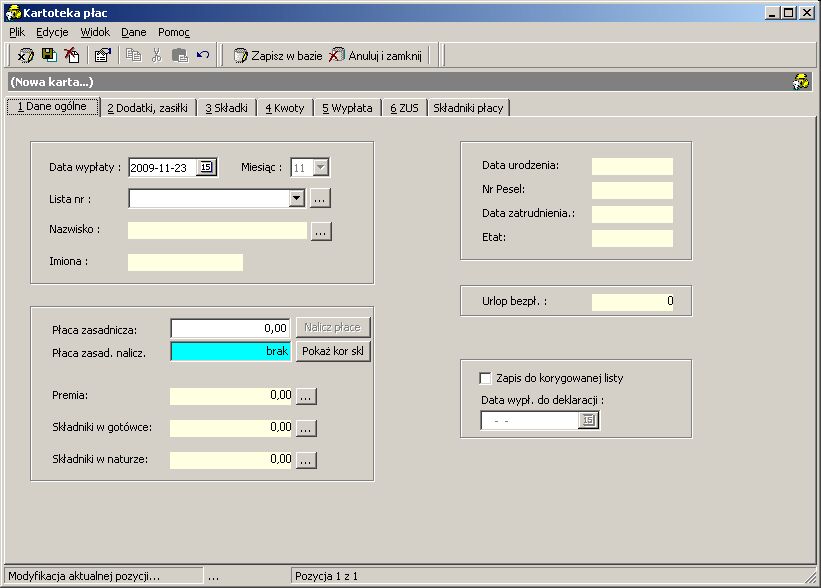
Task: Click the Nazwisko field
Action: coord(217,230)
